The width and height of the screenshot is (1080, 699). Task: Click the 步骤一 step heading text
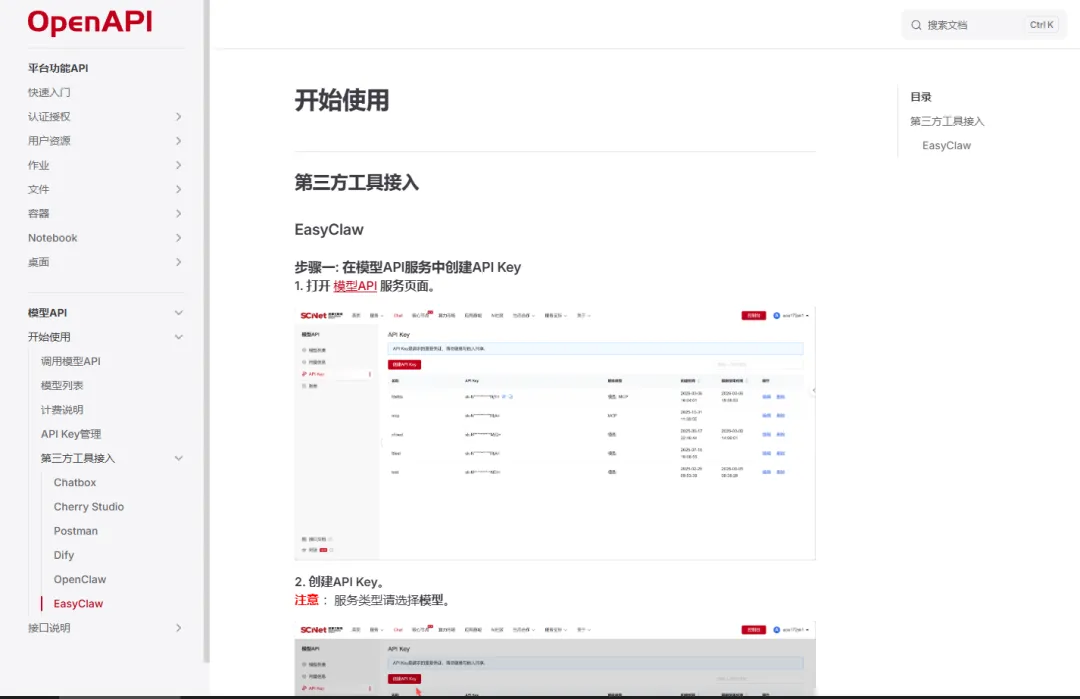point(408,267)
